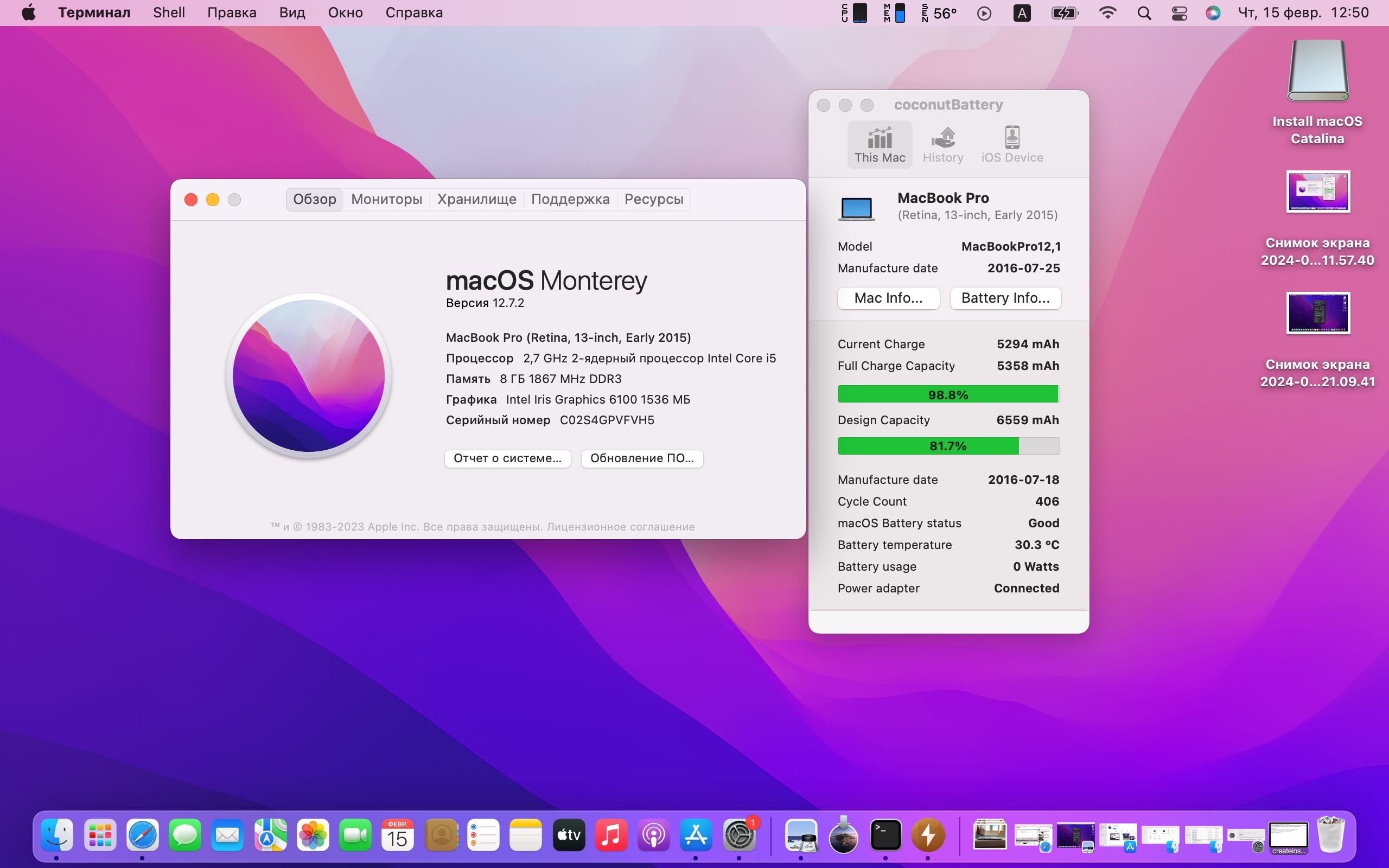Open System Preferences from the Dock
The height and width of the screenshot is (868, 1389).
(x=738, y=835)
